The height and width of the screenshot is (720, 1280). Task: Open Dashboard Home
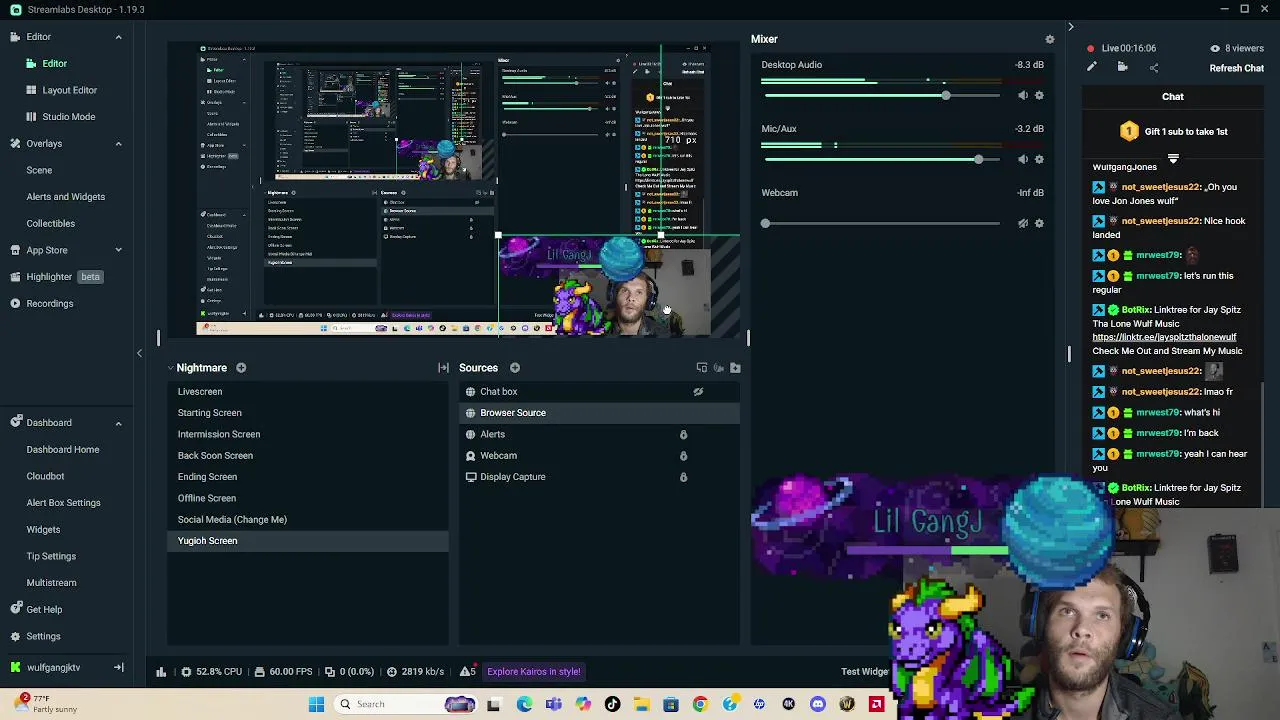[x=62, y=449]
